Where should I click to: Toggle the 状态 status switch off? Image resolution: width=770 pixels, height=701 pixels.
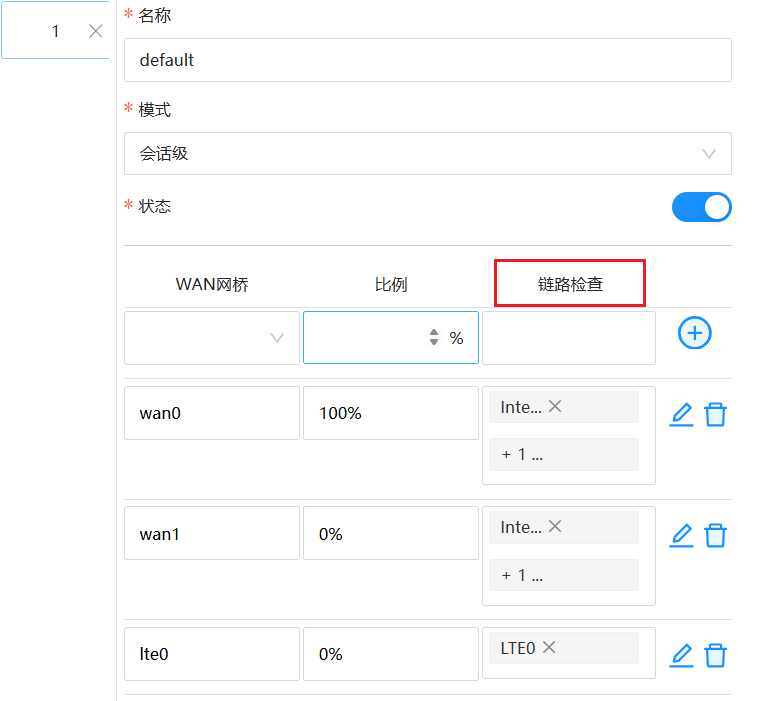click(701, 207)
